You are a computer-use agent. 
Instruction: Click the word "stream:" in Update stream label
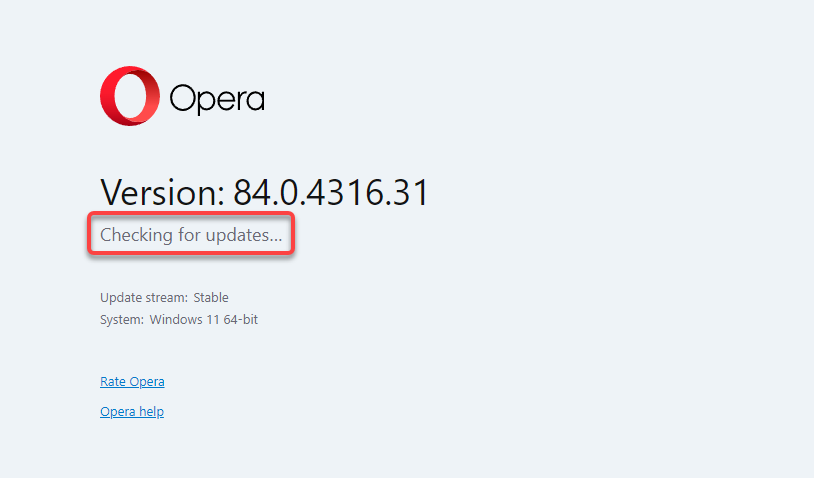point(166,298)
